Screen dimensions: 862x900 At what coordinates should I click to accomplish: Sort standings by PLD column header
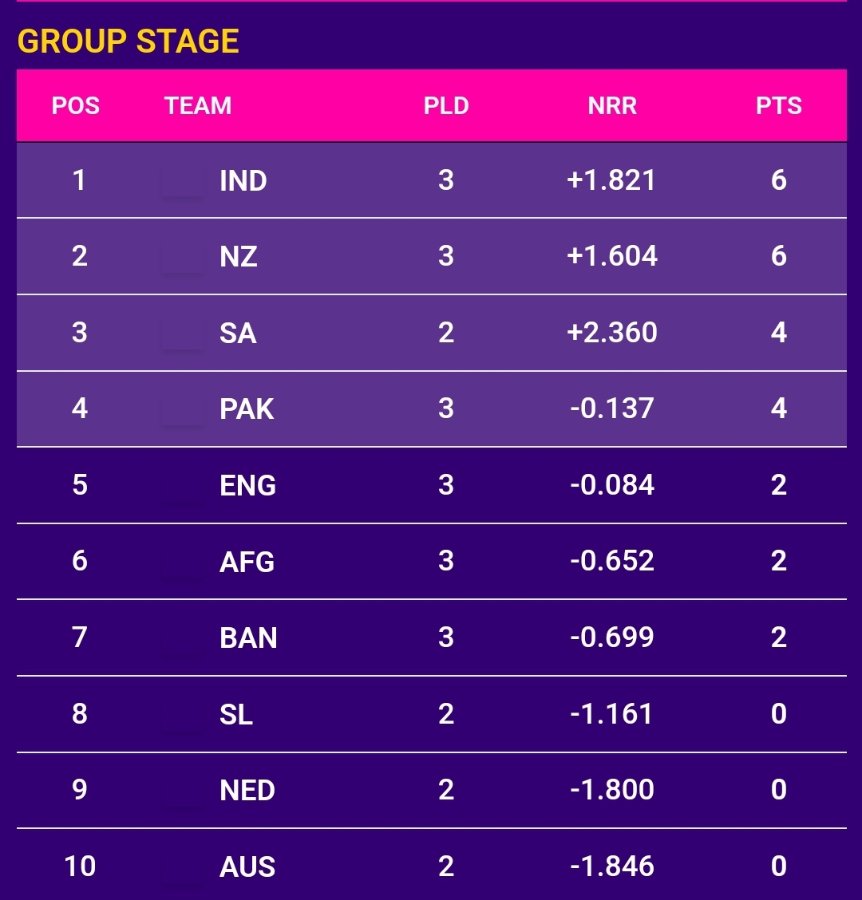[446, 106]
